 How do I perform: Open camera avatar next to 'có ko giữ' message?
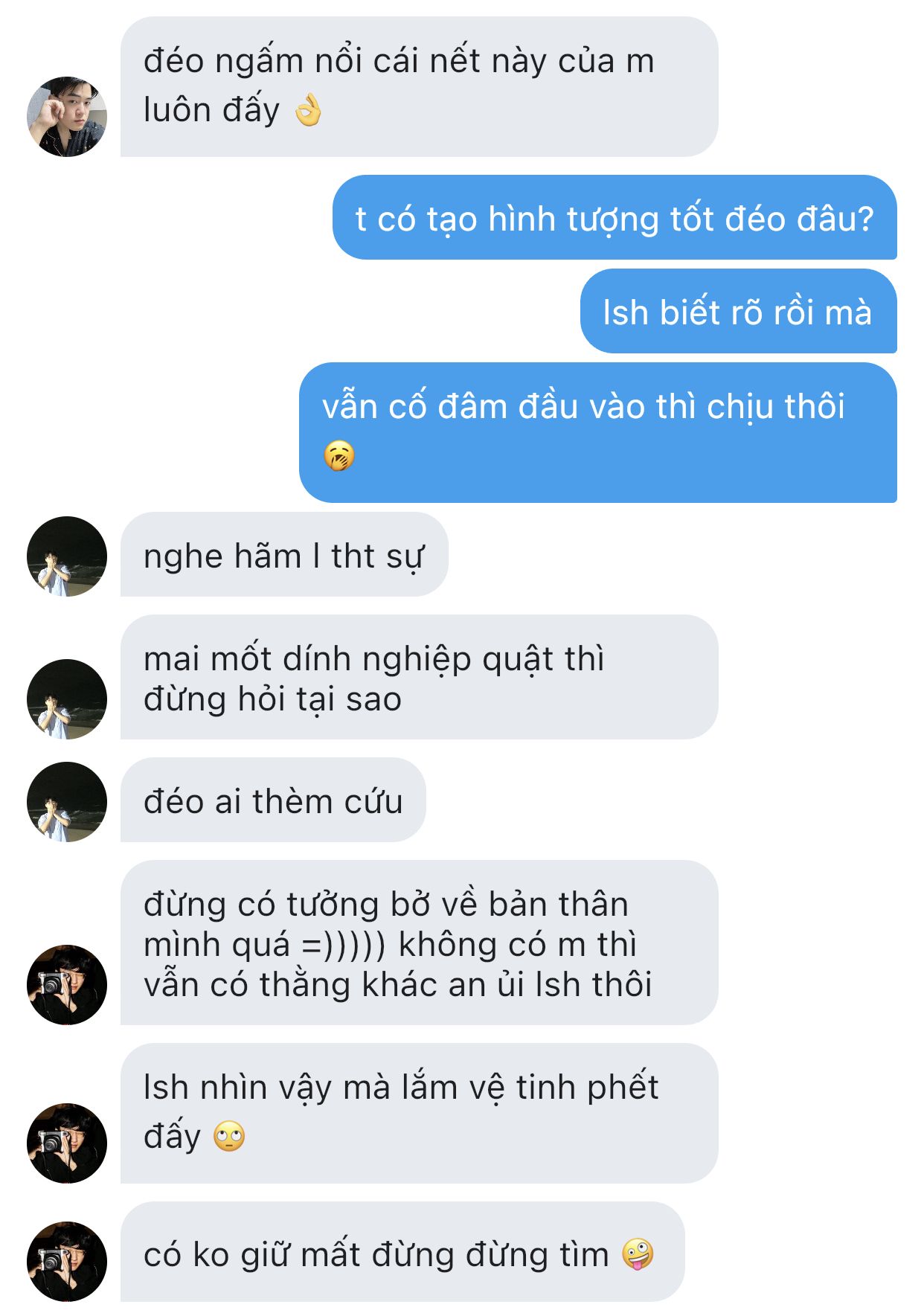coord(67,1262)
